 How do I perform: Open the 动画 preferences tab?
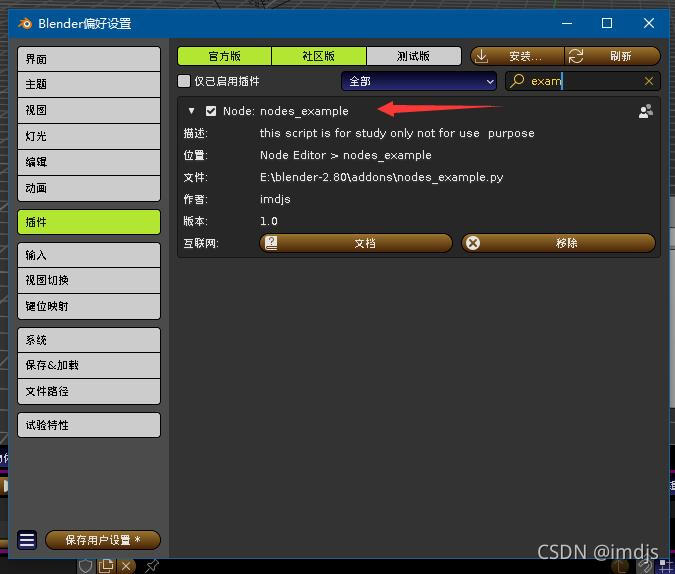click(x=89, y=188)
